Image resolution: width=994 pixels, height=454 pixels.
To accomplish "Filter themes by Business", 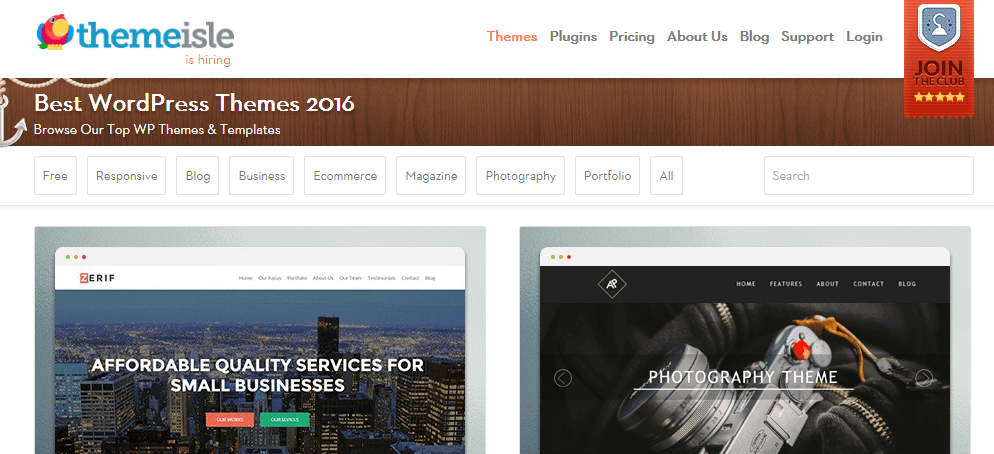I will coord(262,176).
